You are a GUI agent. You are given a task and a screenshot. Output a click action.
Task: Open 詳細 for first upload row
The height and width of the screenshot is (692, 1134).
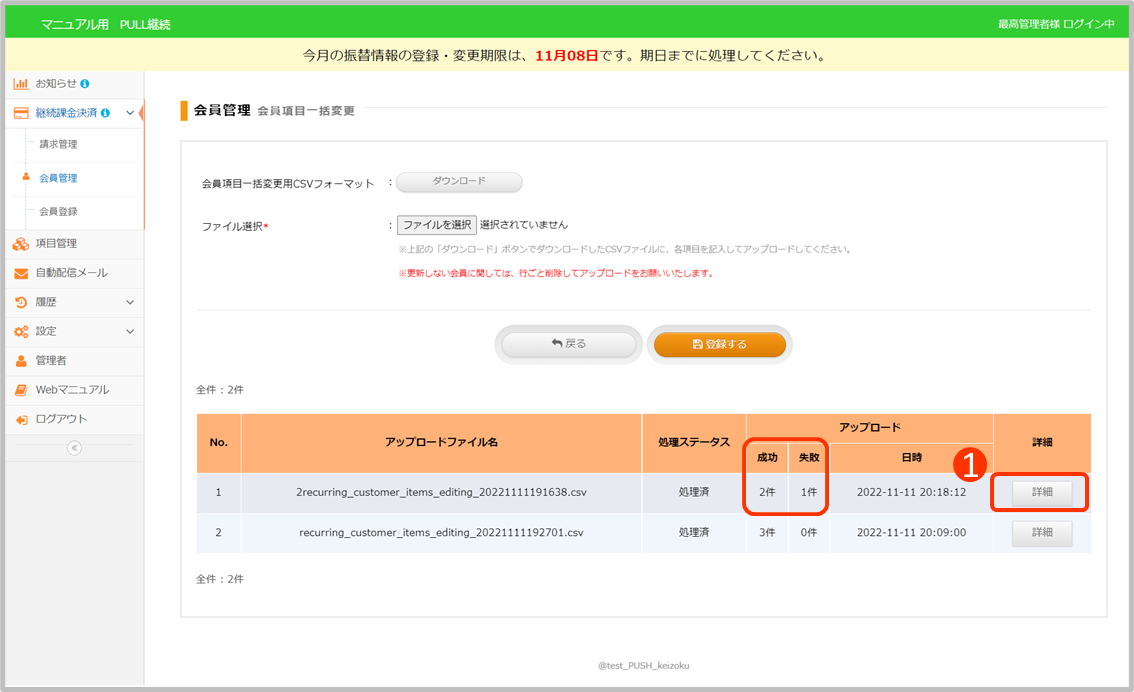[1041, 493]
